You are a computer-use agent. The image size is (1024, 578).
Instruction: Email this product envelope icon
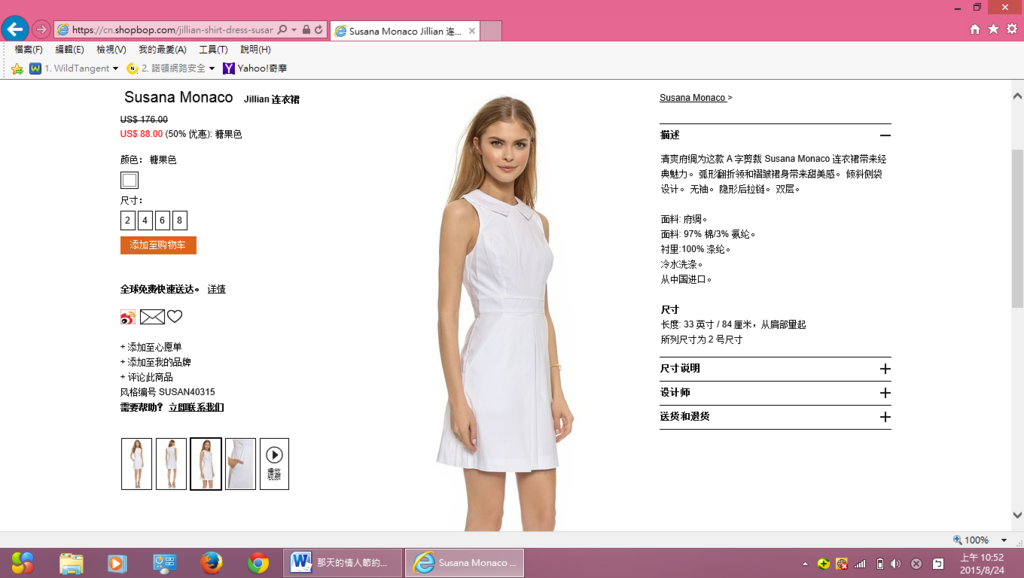tap(152, 317)
